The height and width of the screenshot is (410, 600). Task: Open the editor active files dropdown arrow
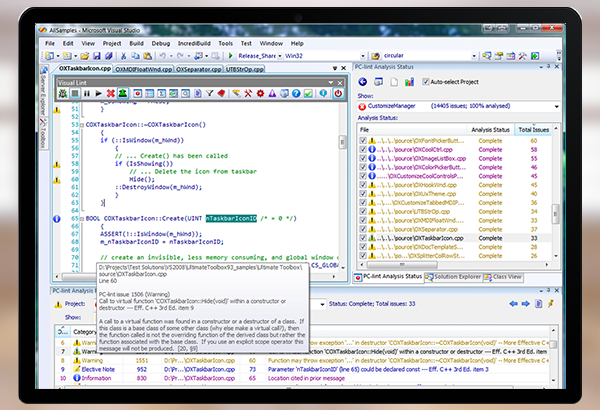[x=335, y=68]
